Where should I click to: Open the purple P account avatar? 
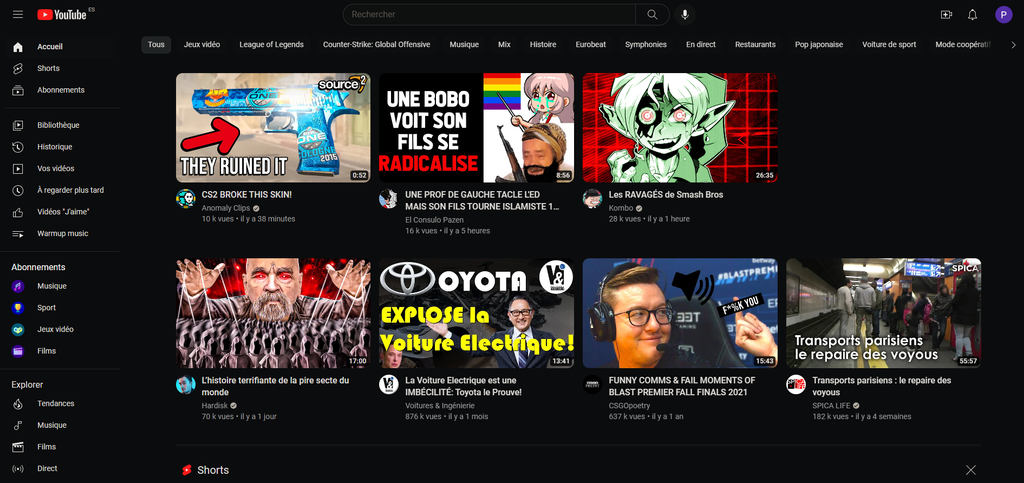(1004, 14)
